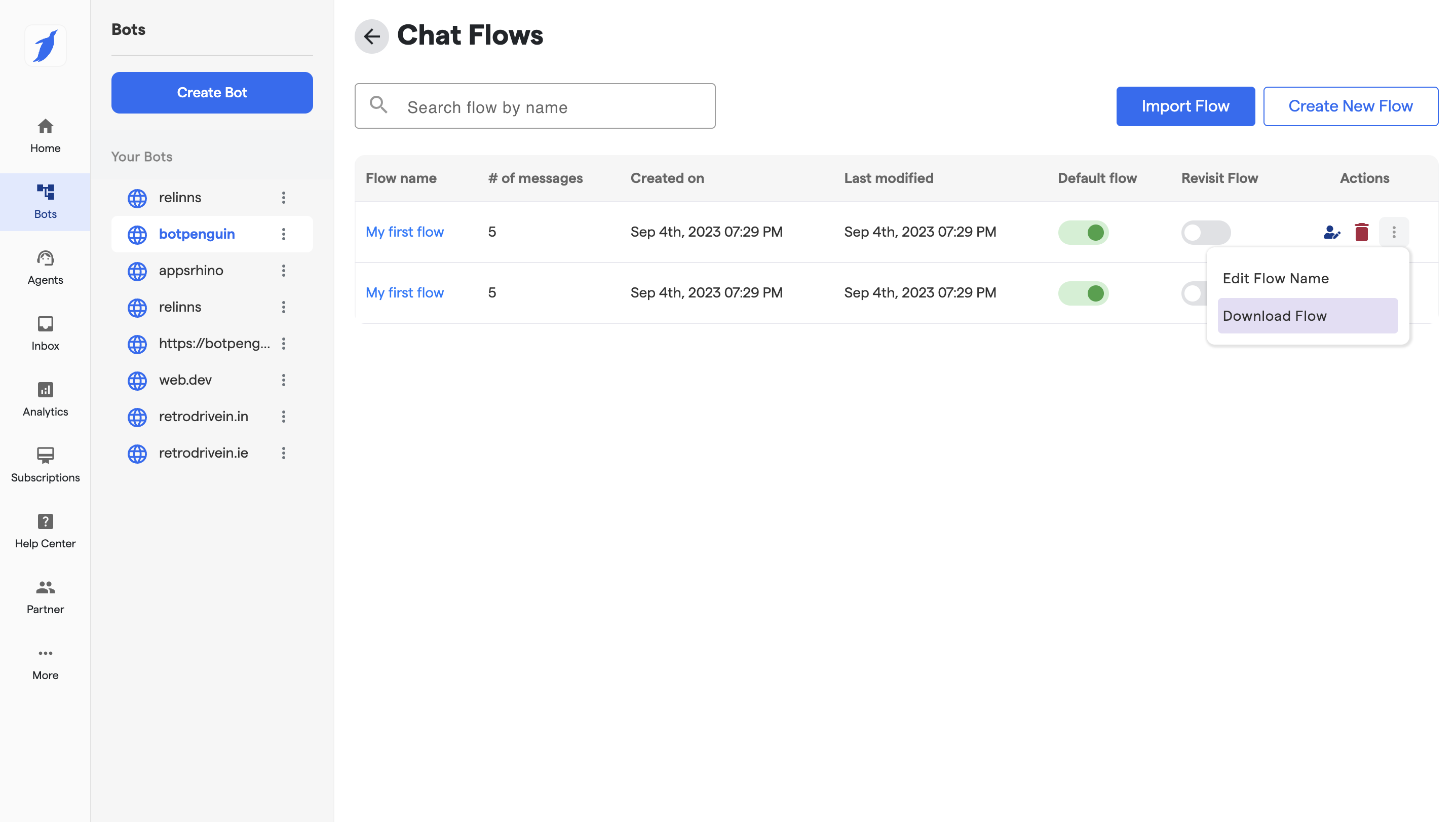Click the Import Flow button

(1184, 106)
